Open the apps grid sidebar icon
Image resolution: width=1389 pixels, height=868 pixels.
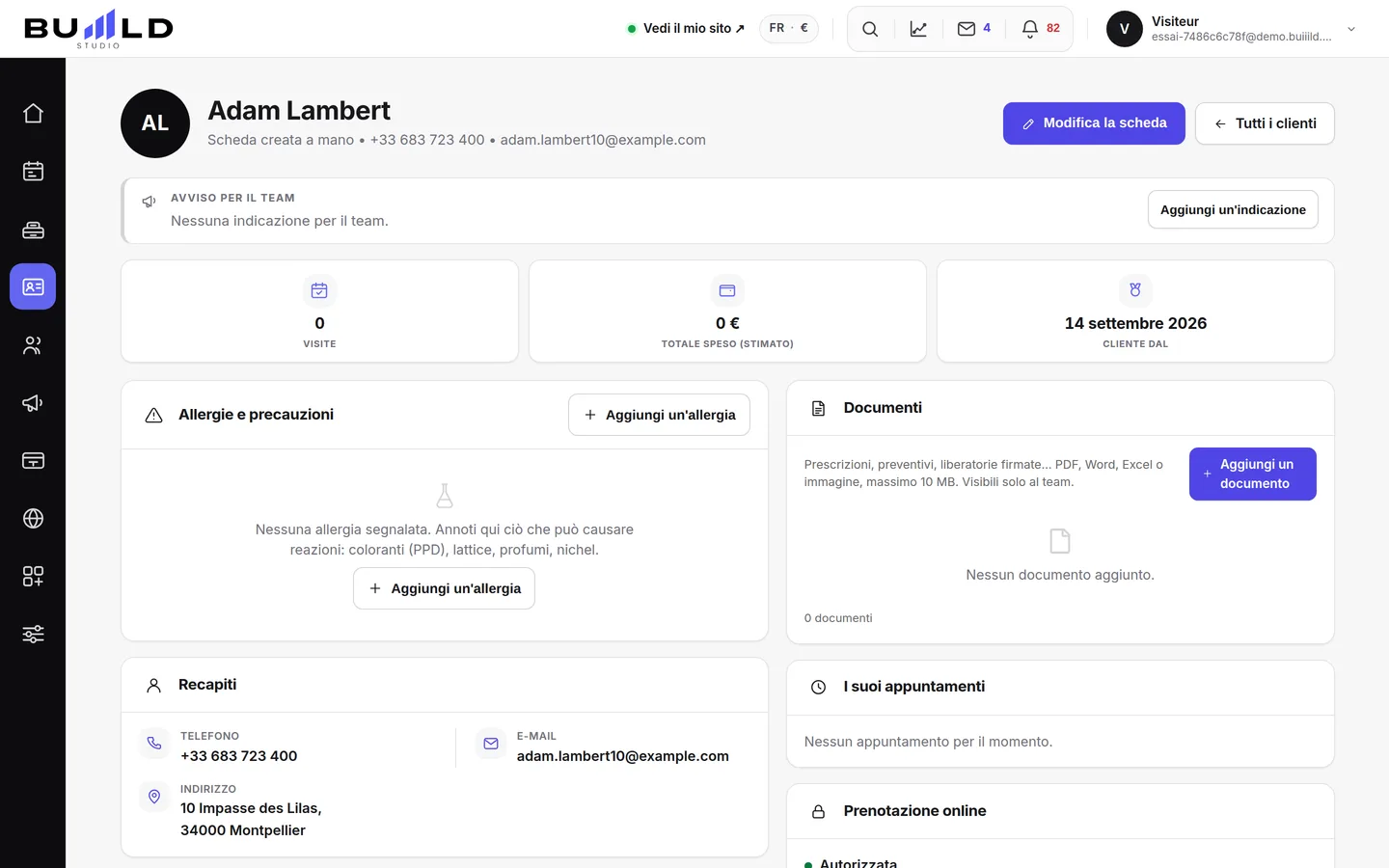[x=33, y=577]
